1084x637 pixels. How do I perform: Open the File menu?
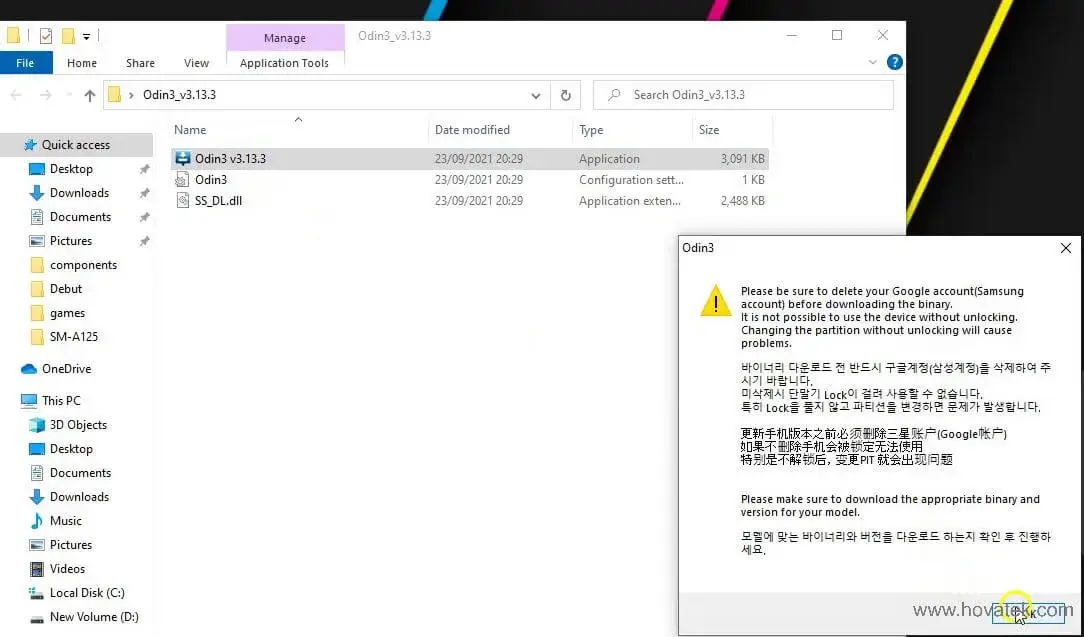tap(25, 63)
